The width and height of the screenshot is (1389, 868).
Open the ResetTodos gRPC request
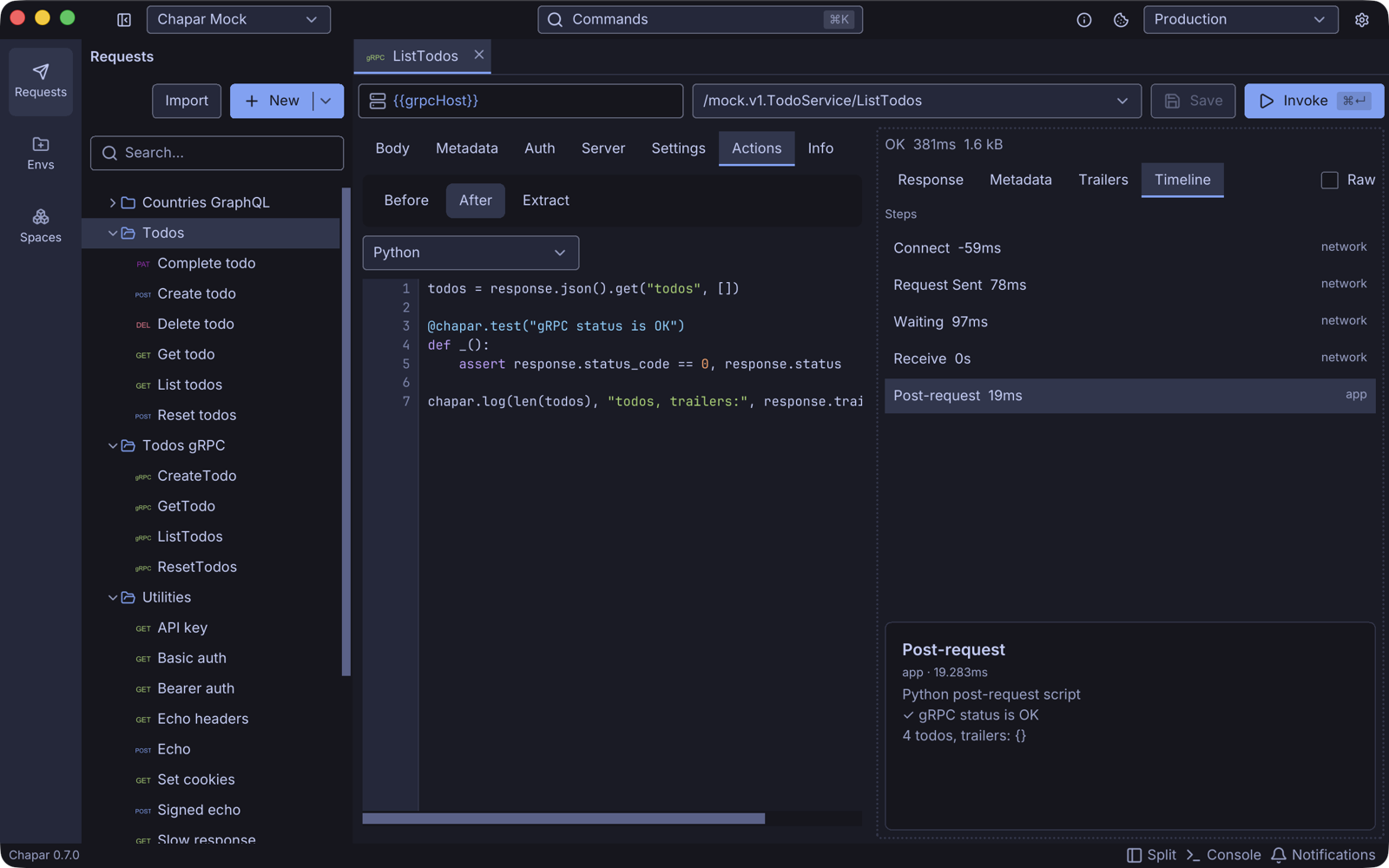(211, 567)
